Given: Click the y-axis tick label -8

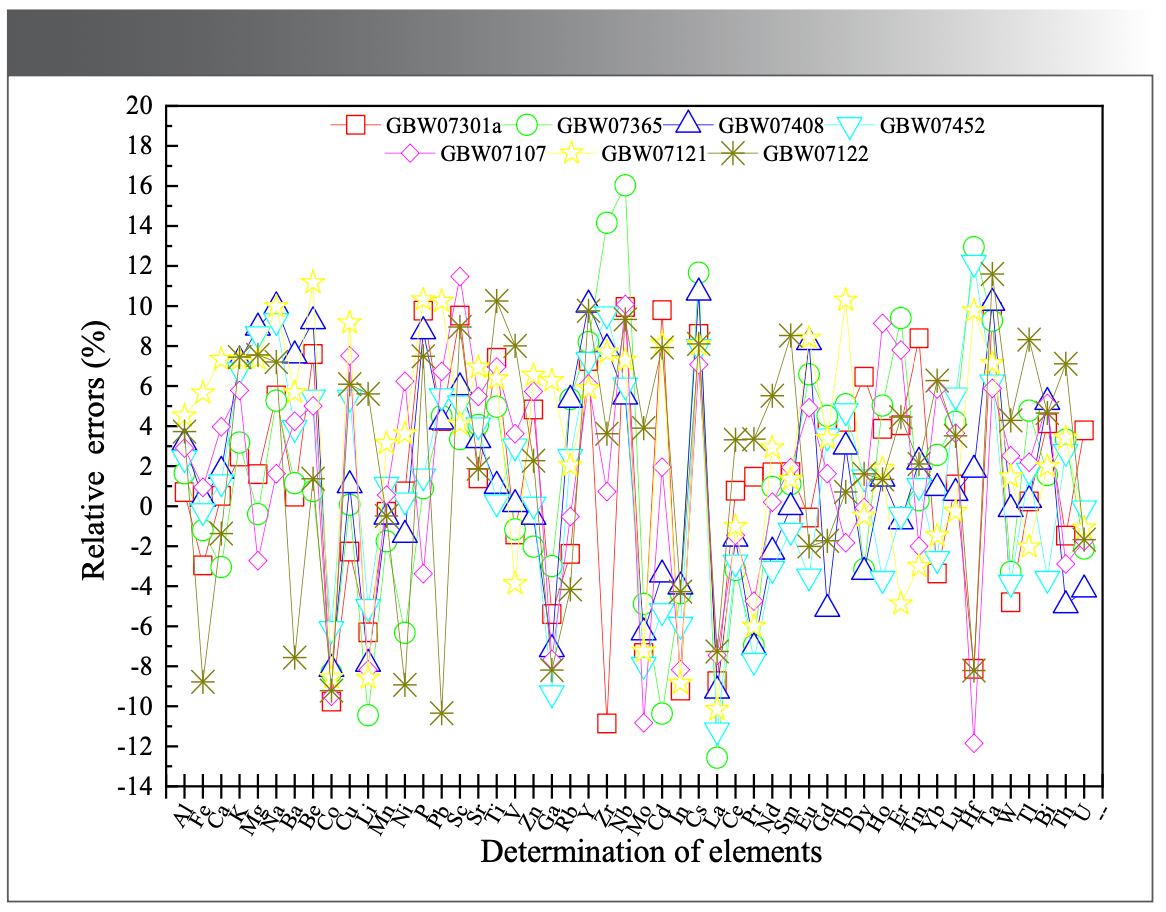Looking at the screenshot, I should 141,667.
